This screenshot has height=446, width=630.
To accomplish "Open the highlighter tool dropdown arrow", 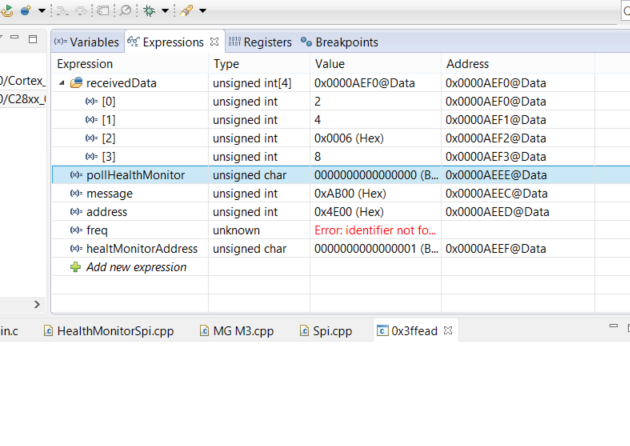I will pyautogui.click(x=203, y=11).
